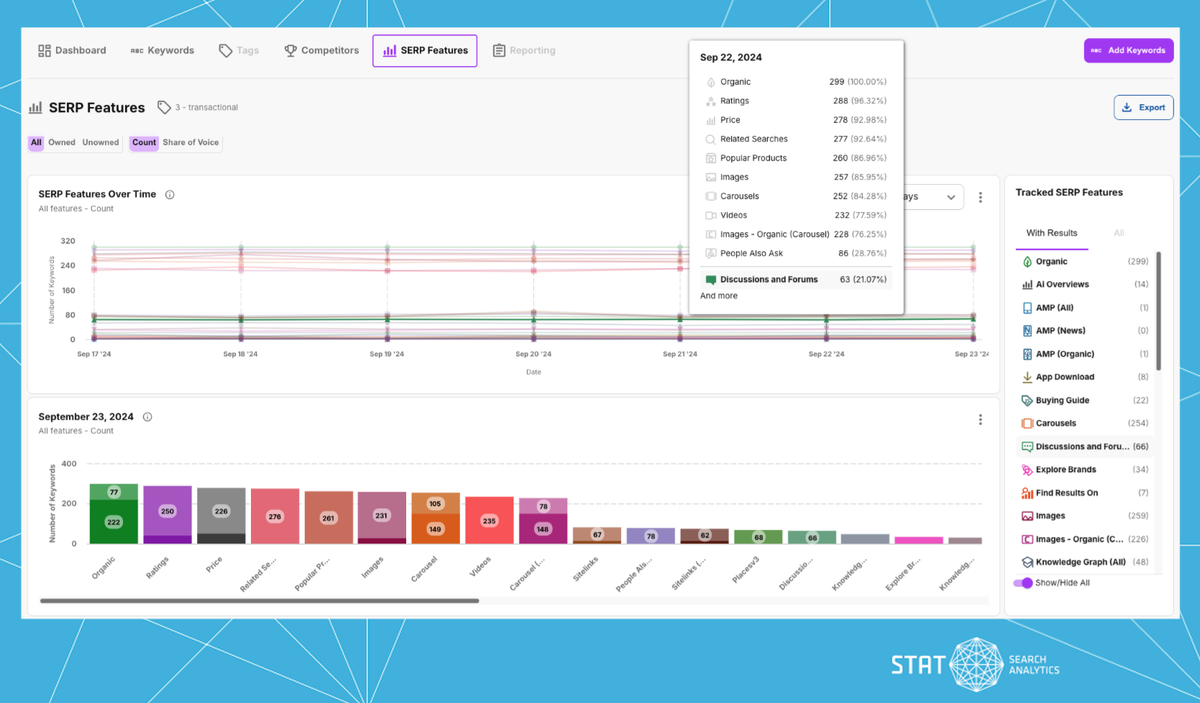Open the kebab menu on SERP Features Over Time
Viewport: 1200px width, 703px height.
[x=980, y=197]
